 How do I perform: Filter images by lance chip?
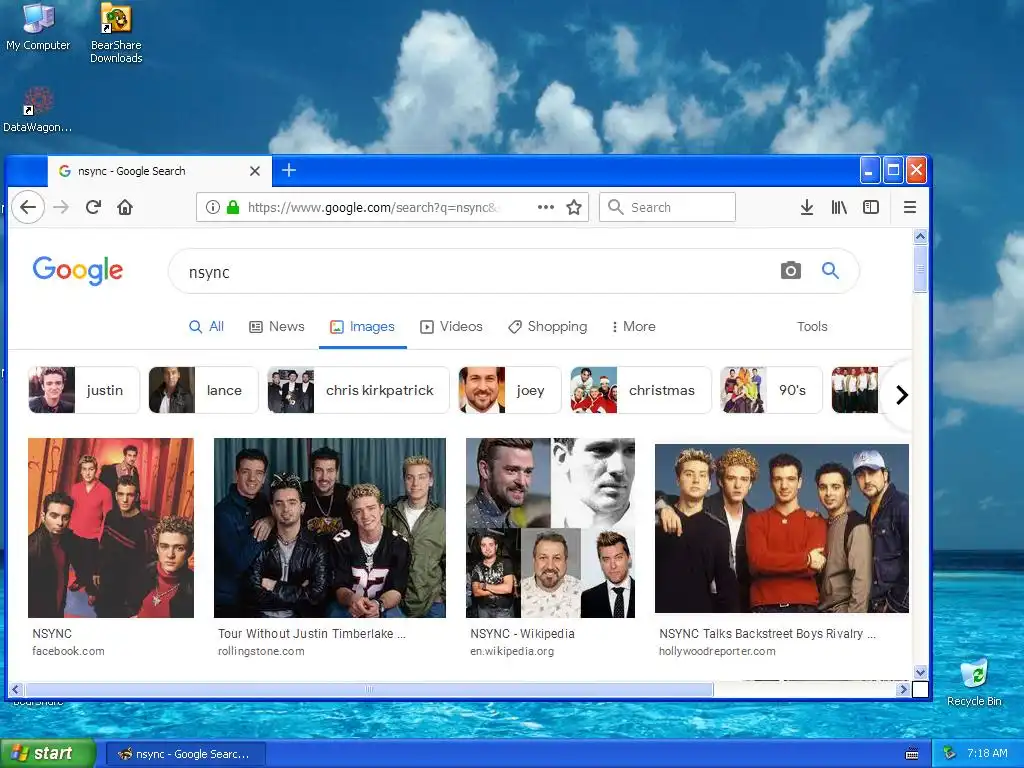pos(203,390)
